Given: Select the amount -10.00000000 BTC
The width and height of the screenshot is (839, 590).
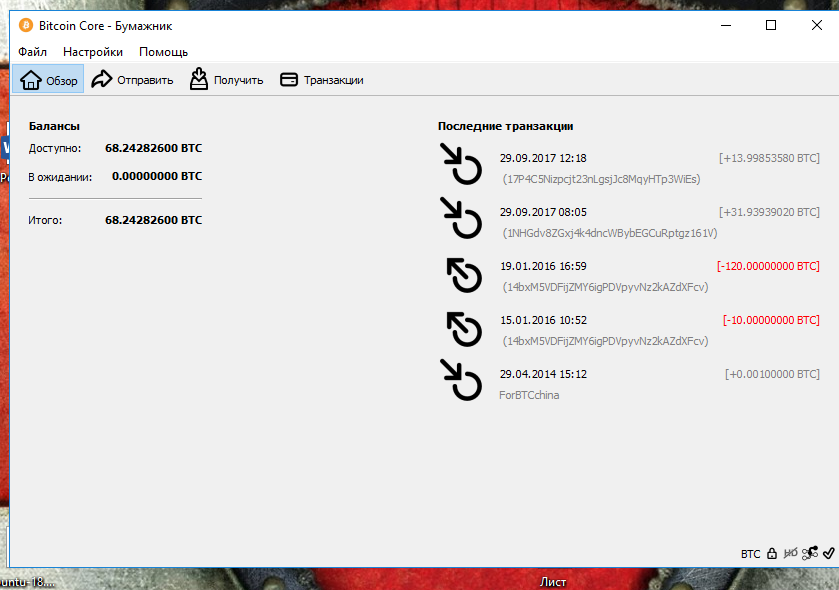Looking at the screenshot, I should [x=771, y=320].
